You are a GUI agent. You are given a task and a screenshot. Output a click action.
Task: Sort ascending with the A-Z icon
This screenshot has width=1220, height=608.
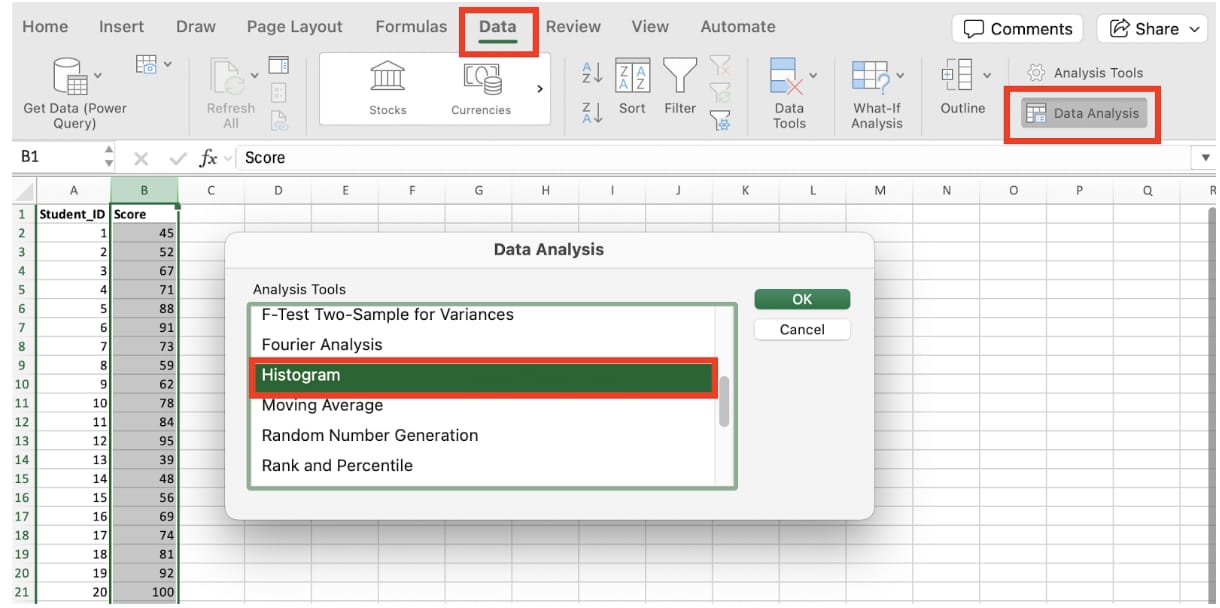(x=591, y=72)
